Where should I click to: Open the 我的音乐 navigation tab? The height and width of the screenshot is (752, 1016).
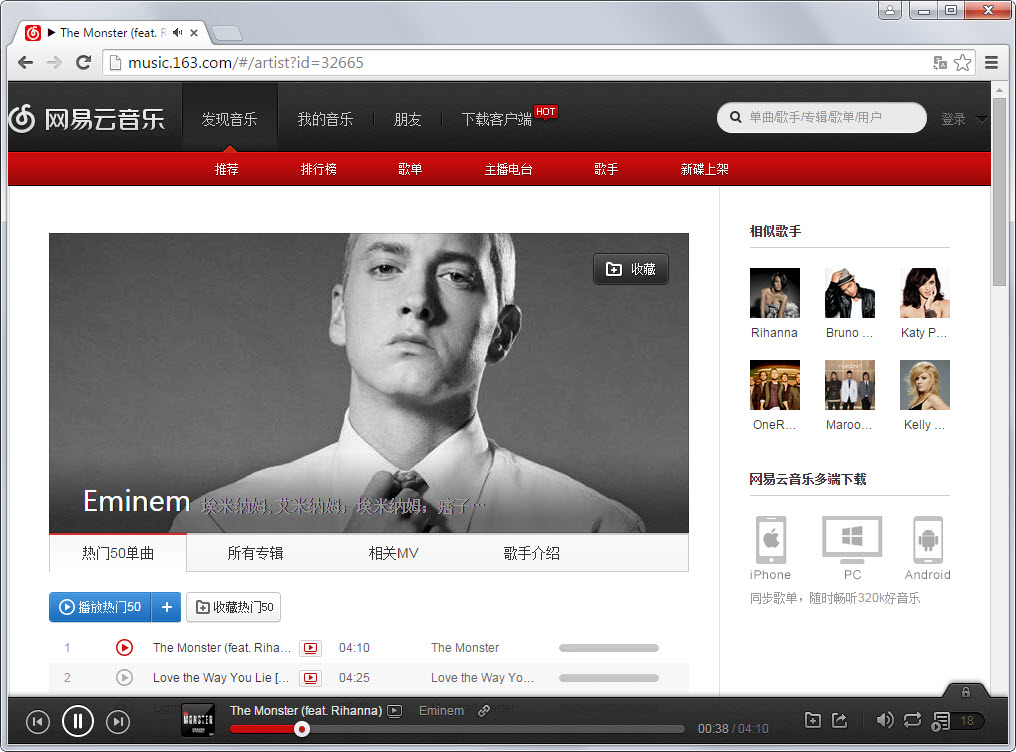325,119
